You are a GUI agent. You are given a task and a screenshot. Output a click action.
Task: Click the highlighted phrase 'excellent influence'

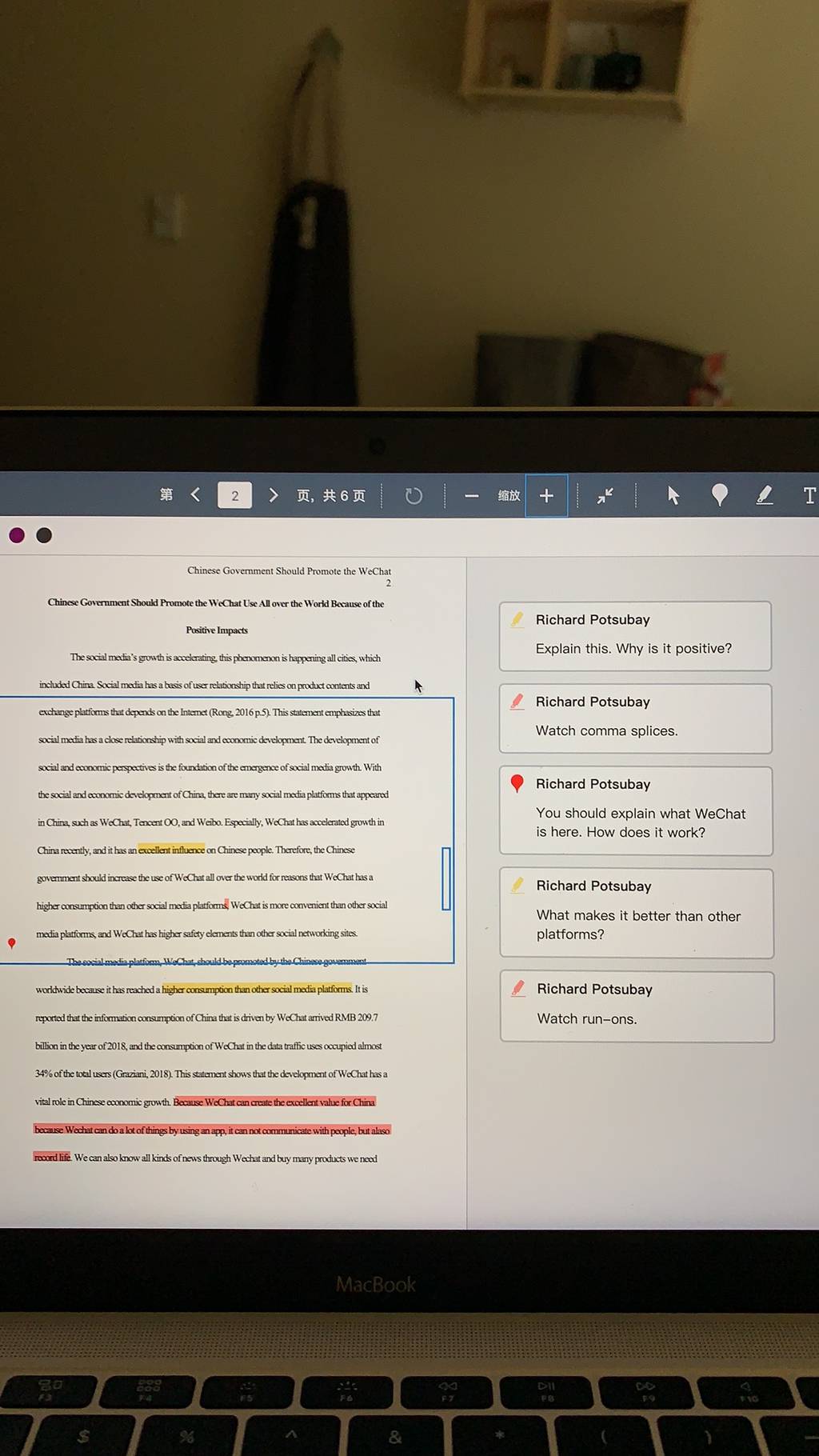click(171, 850)
